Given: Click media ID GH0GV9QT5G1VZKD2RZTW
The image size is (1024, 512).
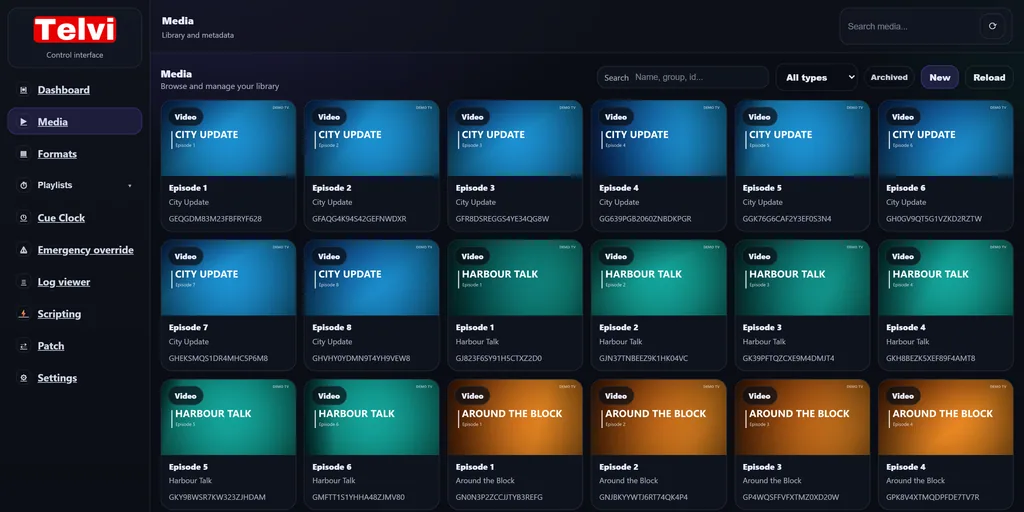Looking at the screenshot, I should click(934, 219).
